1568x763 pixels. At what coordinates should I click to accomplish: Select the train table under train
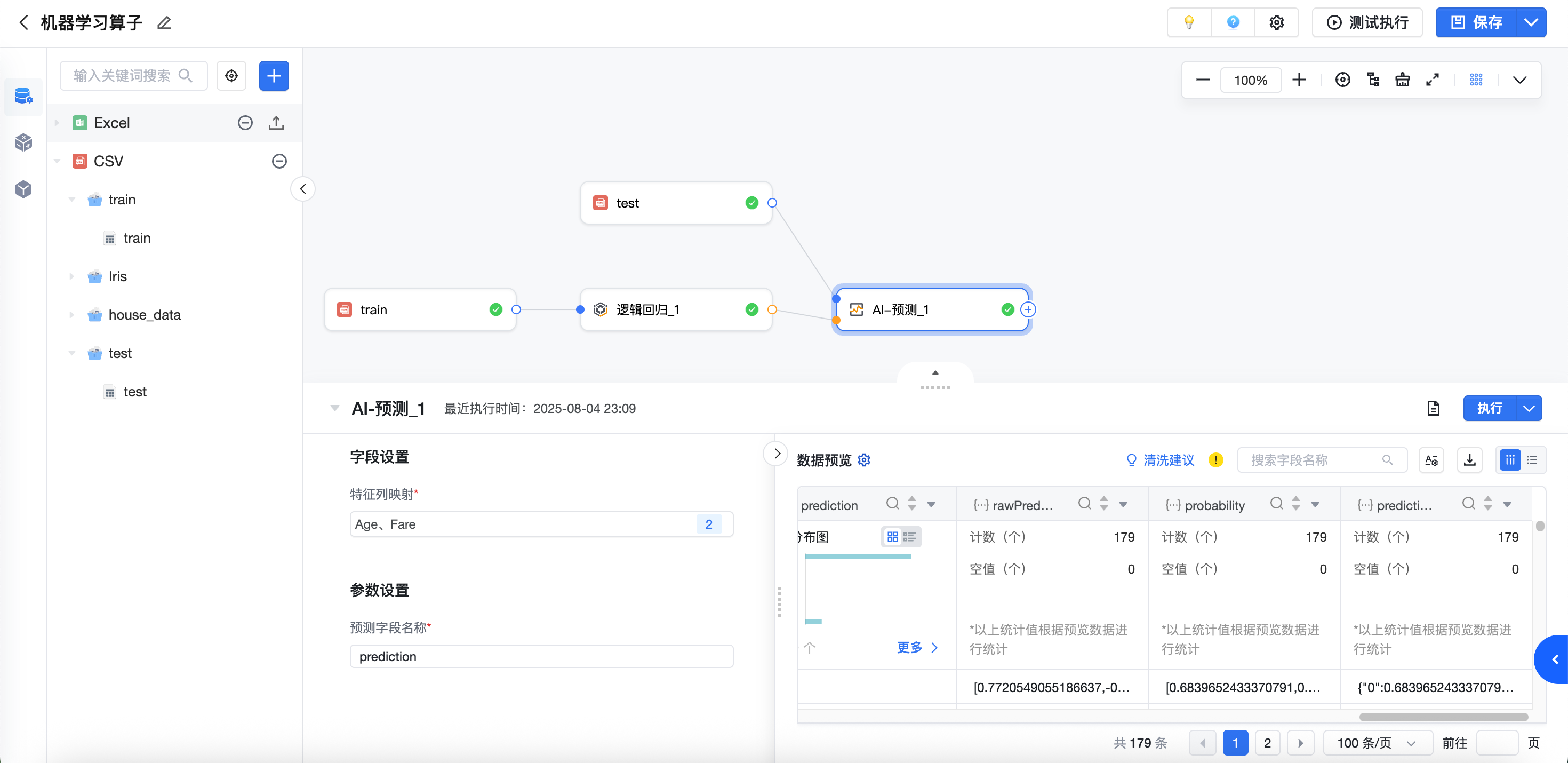(137, 238)
